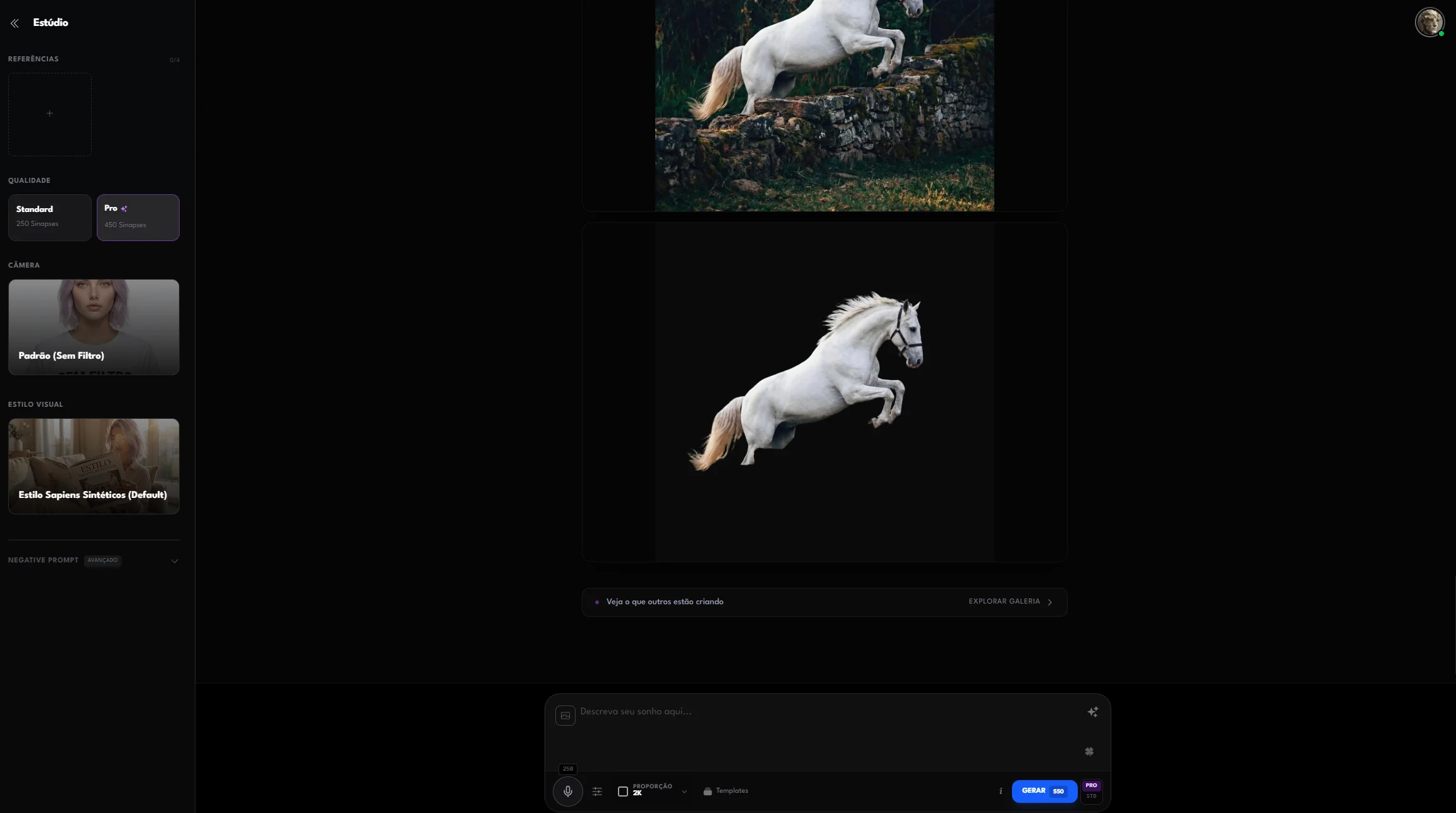Click the image upload icon in prompt box

pyautogui.click(x=565, y=716)
